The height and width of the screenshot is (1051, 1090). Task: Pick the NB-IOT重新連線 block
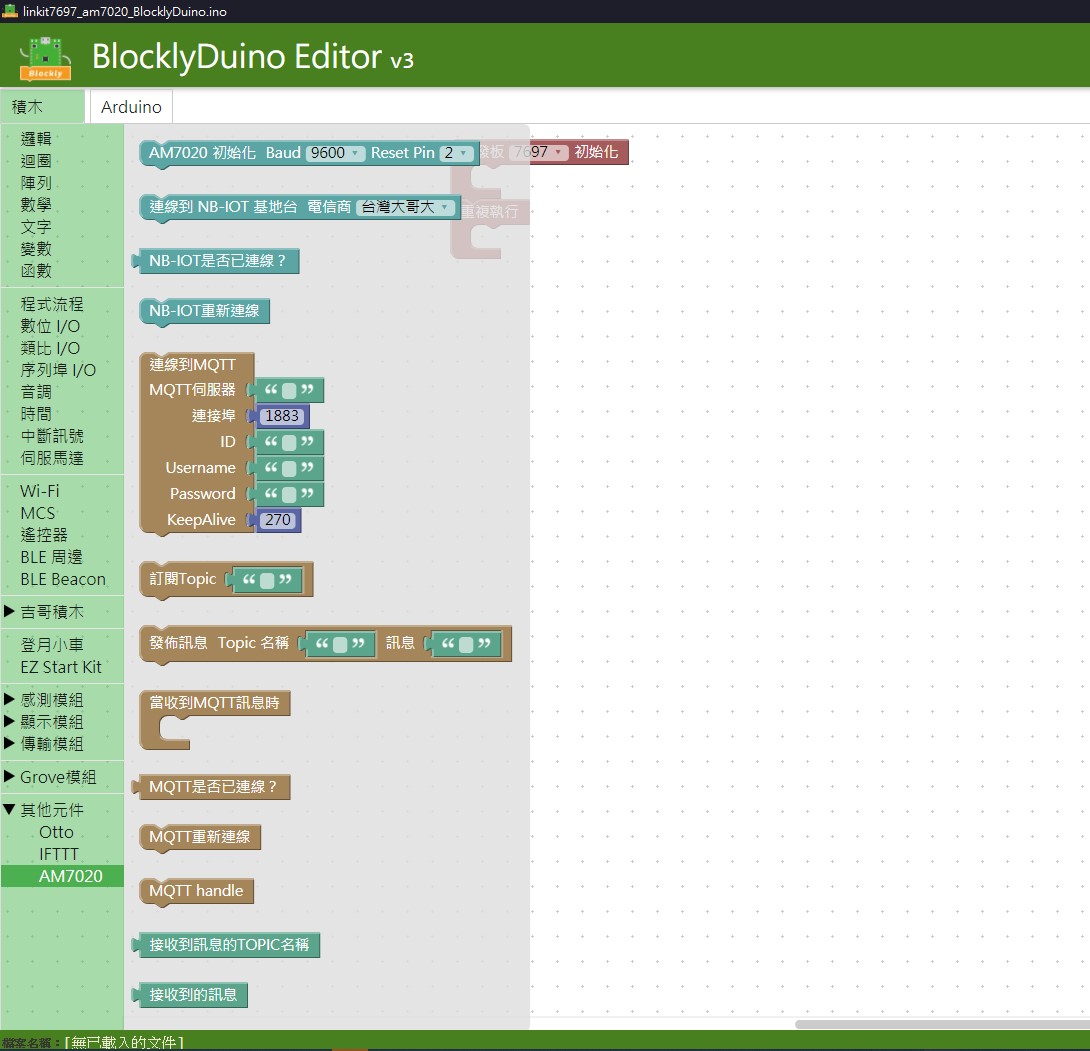[204, 311]
